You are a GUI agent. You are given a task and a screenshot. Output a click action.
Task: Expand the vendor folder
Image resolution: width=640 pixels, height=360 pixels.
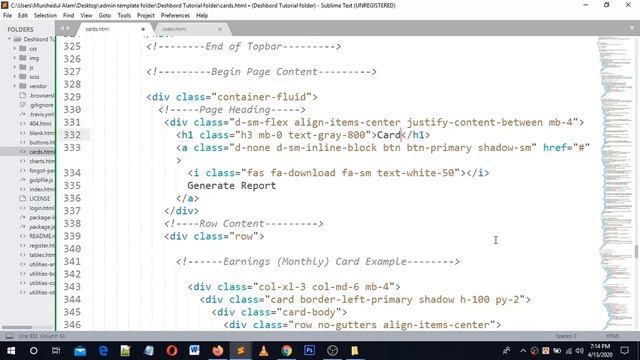coord(15,86)
